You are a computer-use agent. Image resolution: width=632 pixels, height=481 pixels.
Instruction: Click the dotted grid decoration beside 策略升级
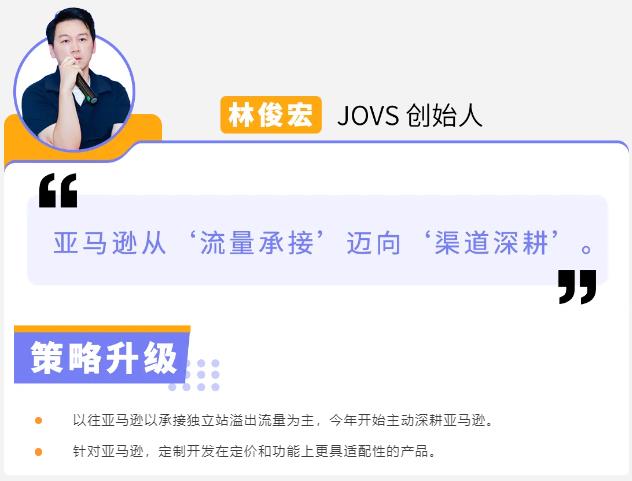[195, 375]
